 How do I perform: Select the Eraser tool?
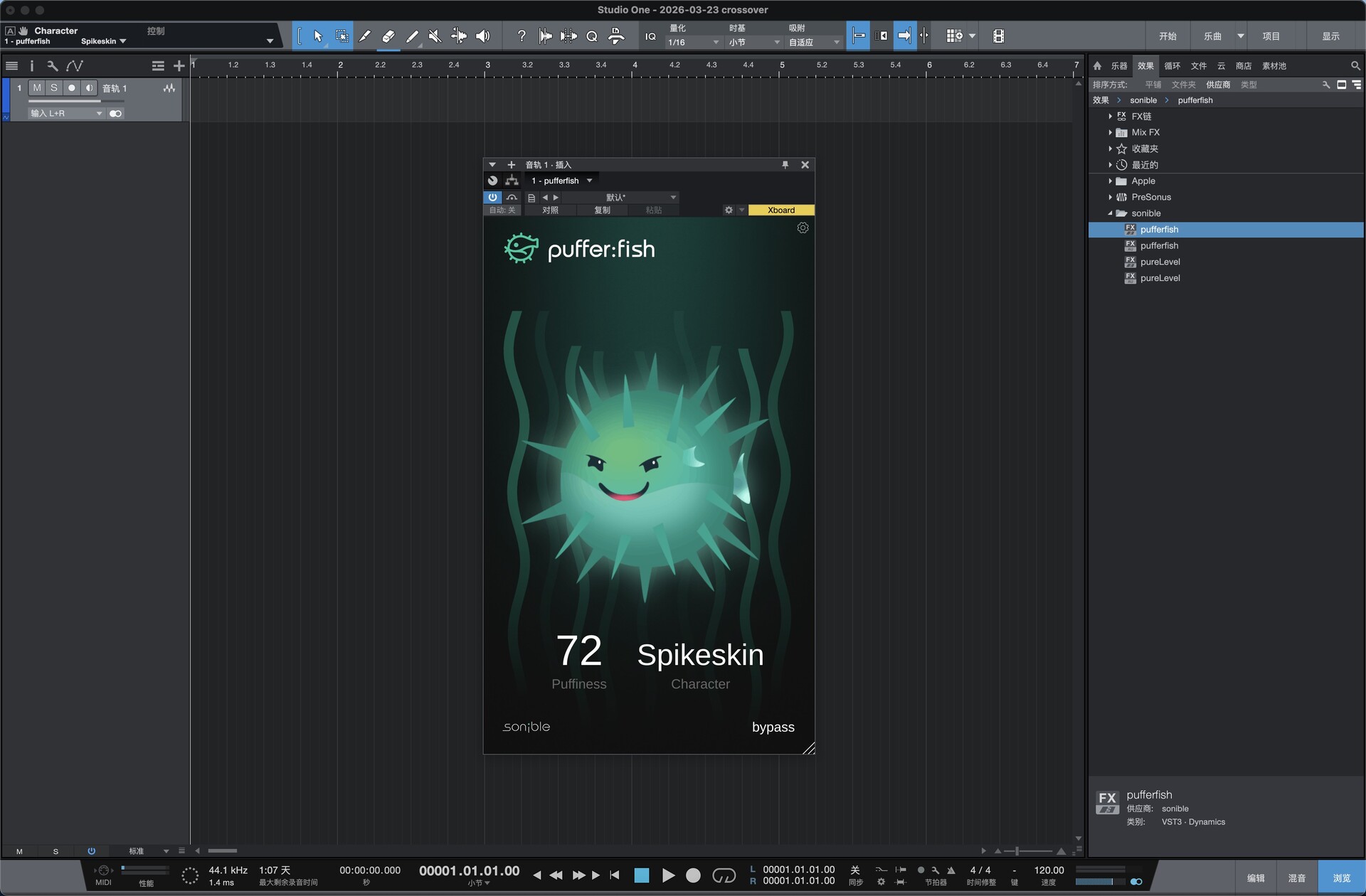tap(388, 36)
